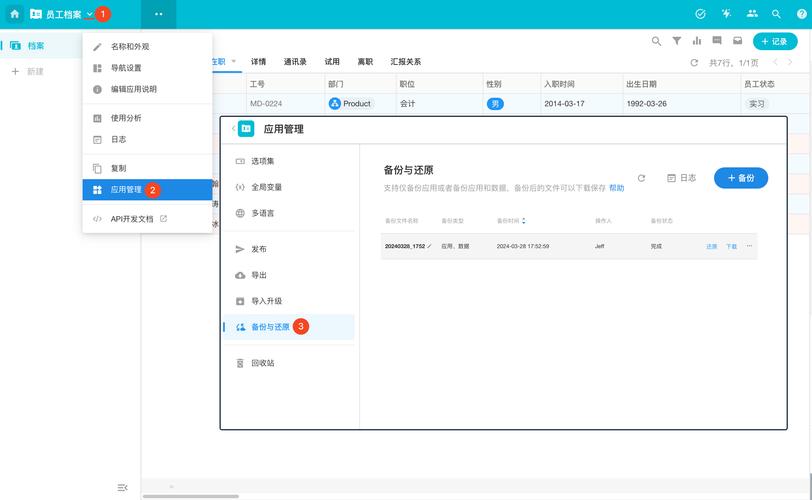Open the statistics bar chart icon

pyautogui.click(x=697, y=41)
